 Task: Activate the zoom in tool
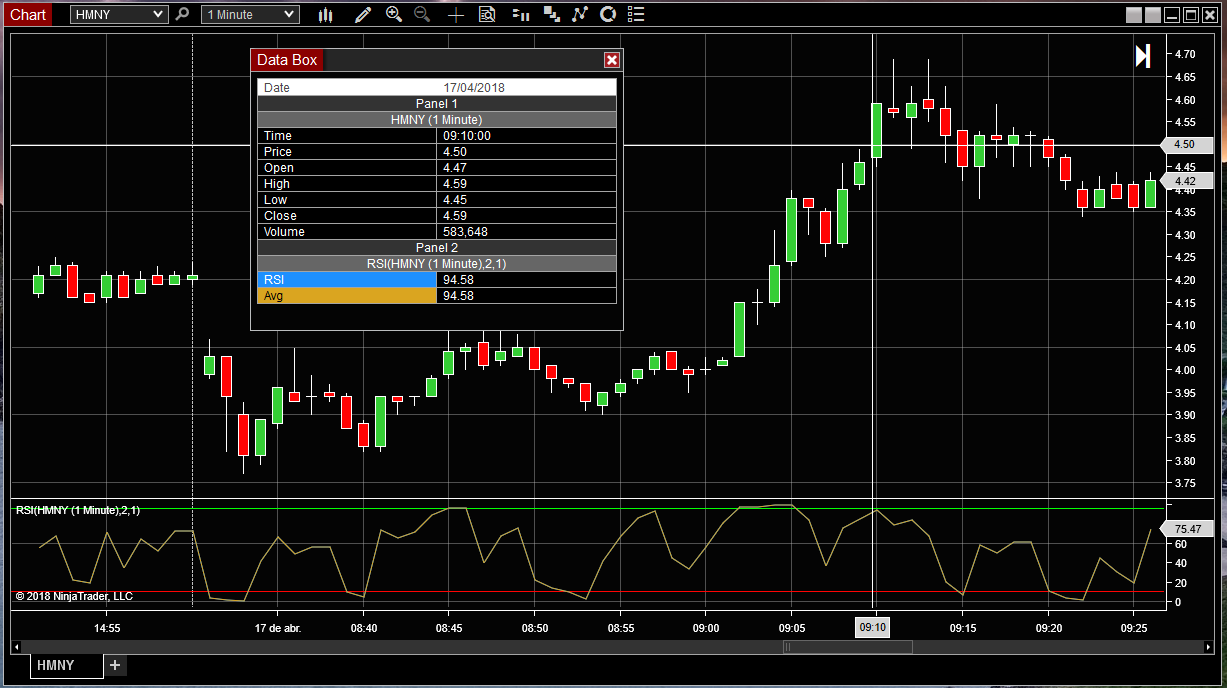click(393, 14)
